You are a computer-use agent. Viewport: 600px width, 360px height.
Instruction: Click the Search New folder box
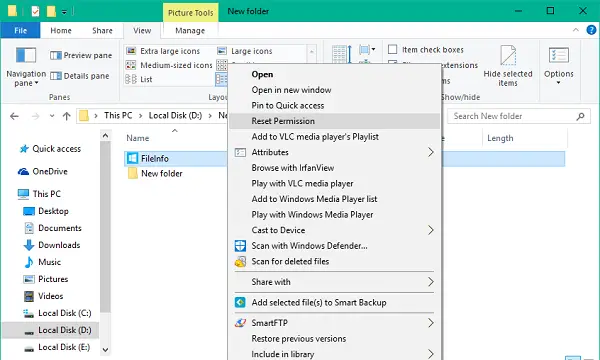pos(518,116)
